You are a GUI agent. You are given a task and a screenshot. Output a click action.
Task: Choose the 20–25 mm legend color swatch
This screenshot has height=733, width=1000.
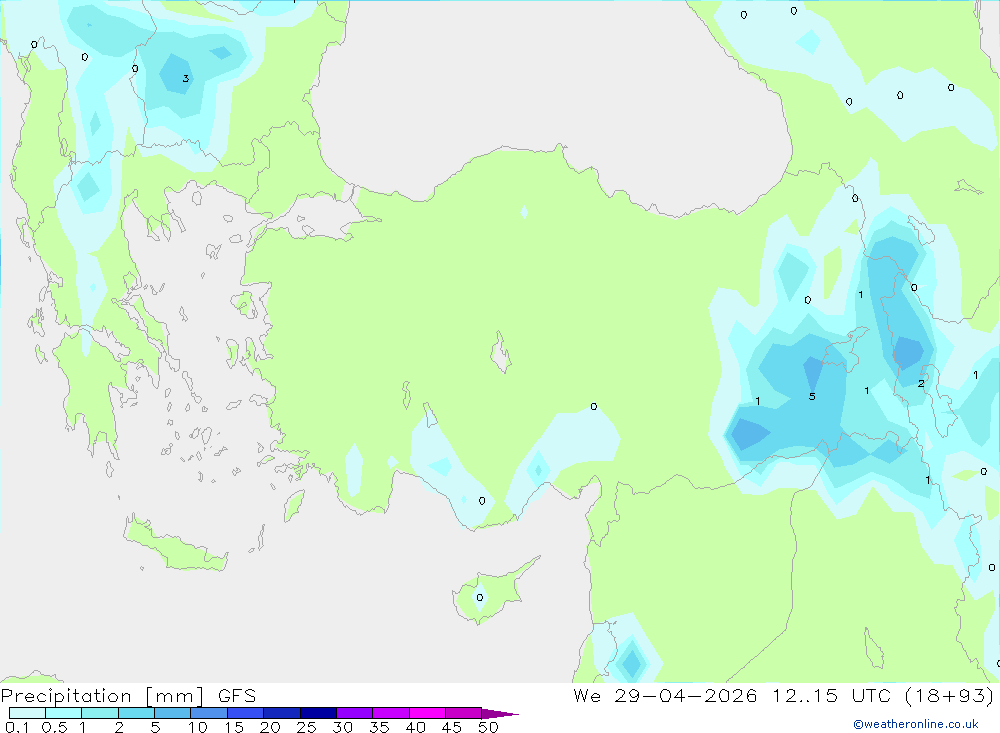tap(281, 713)
